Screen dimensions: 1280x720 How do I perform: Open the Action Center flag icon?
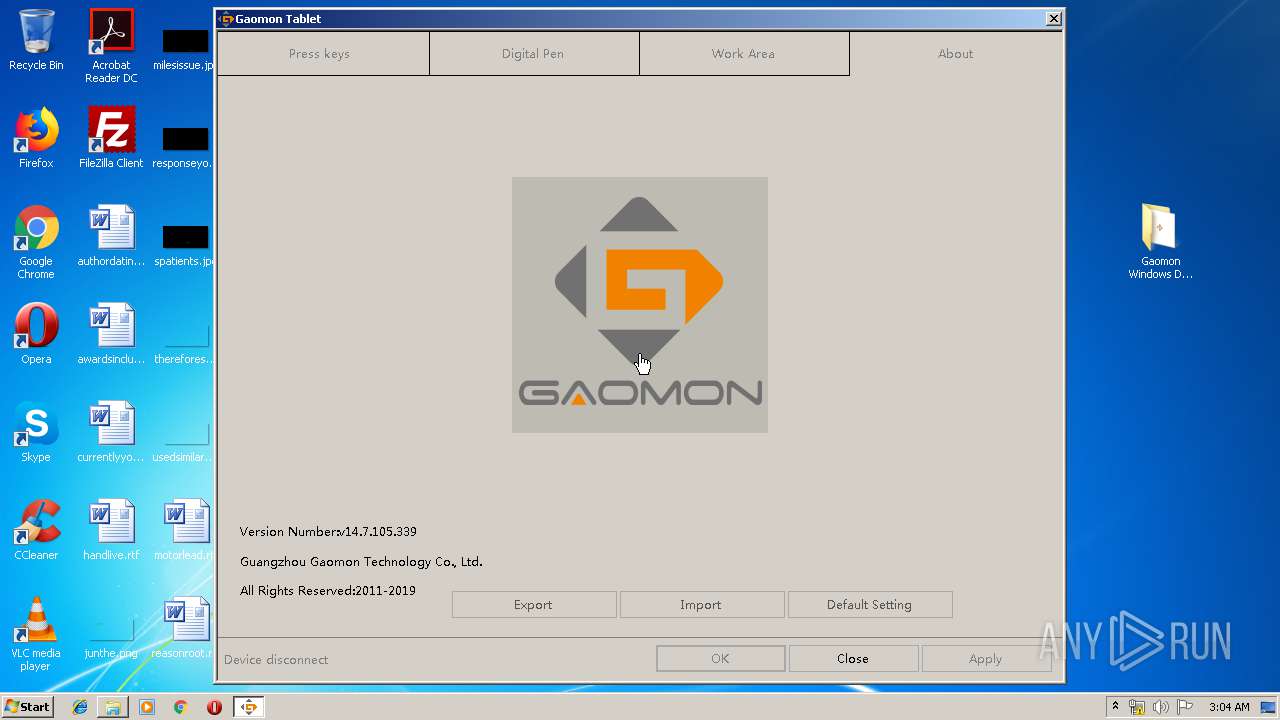(1185, 707)
